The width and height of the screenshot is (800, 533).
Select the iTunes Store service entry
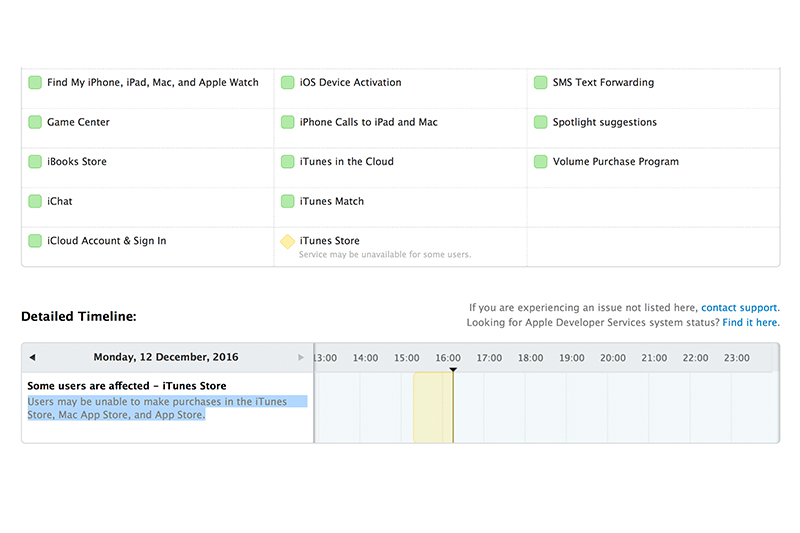329,241
